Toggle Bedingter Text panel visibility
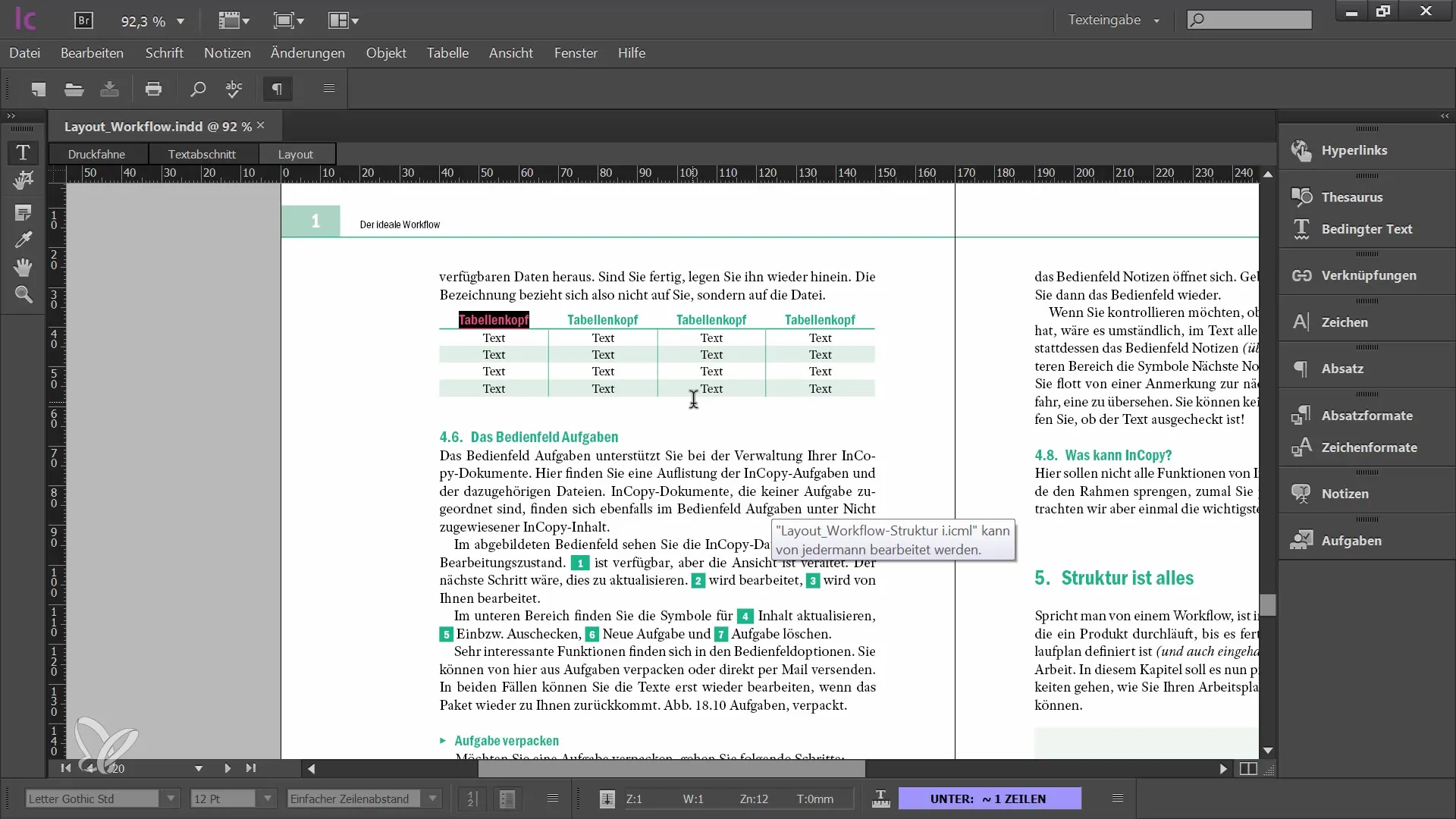The width and height of the screenshot is (1456, 819). [1367, 228]
